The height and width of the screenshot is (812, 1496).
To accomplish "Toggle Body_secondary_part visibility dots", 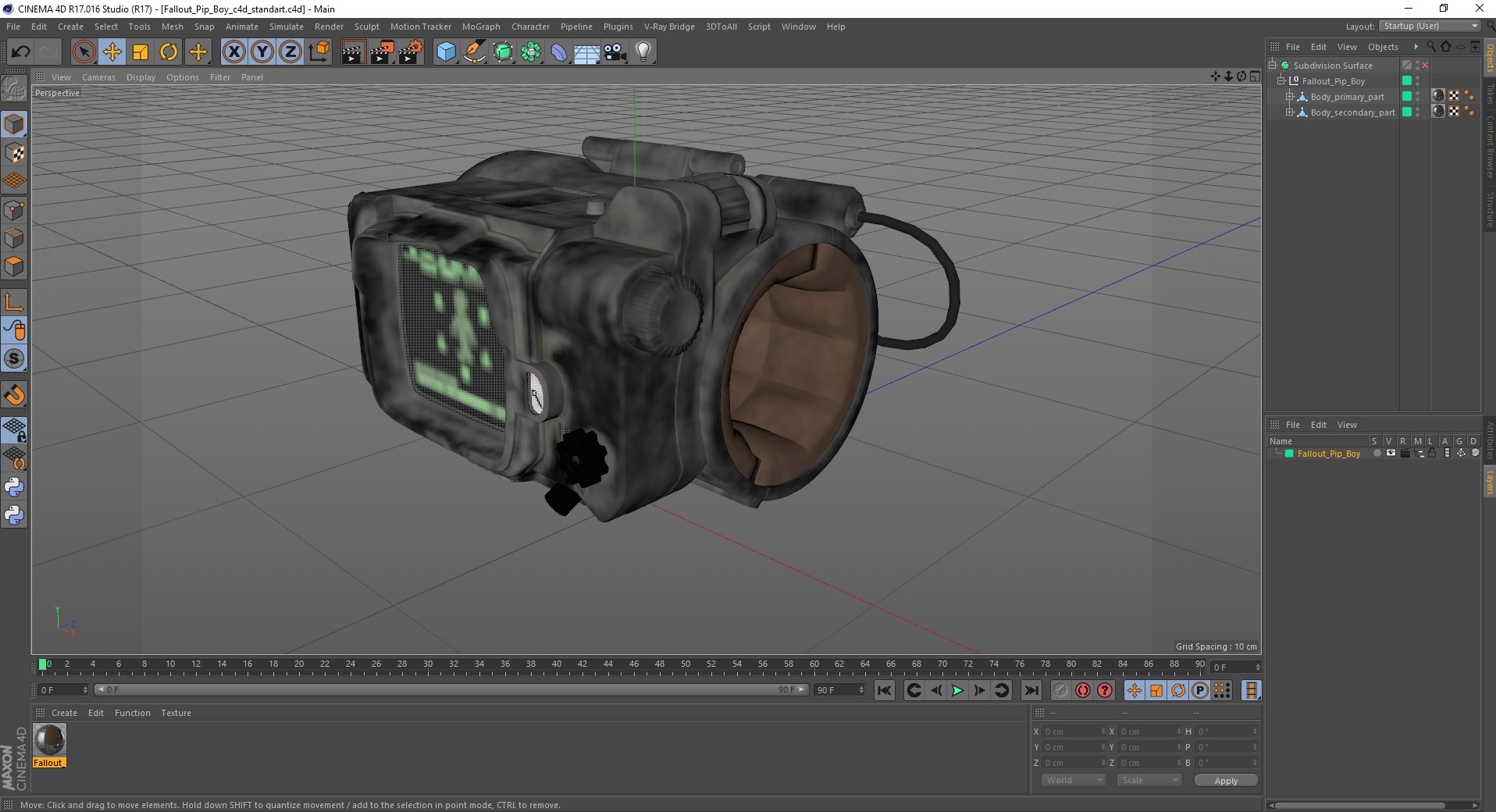I will coord(1418,112).
